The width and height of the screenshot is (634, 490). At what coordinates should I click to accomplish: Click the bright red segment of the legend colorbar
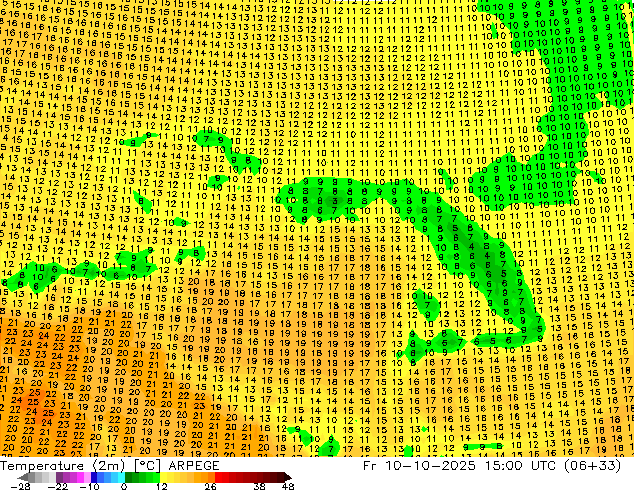pos(222,477)
